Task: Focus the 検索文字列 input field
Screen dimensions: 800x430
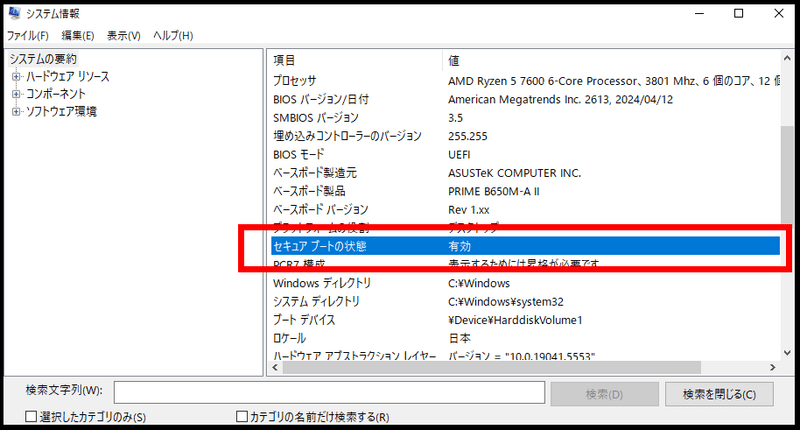Action: pos(329,392)
